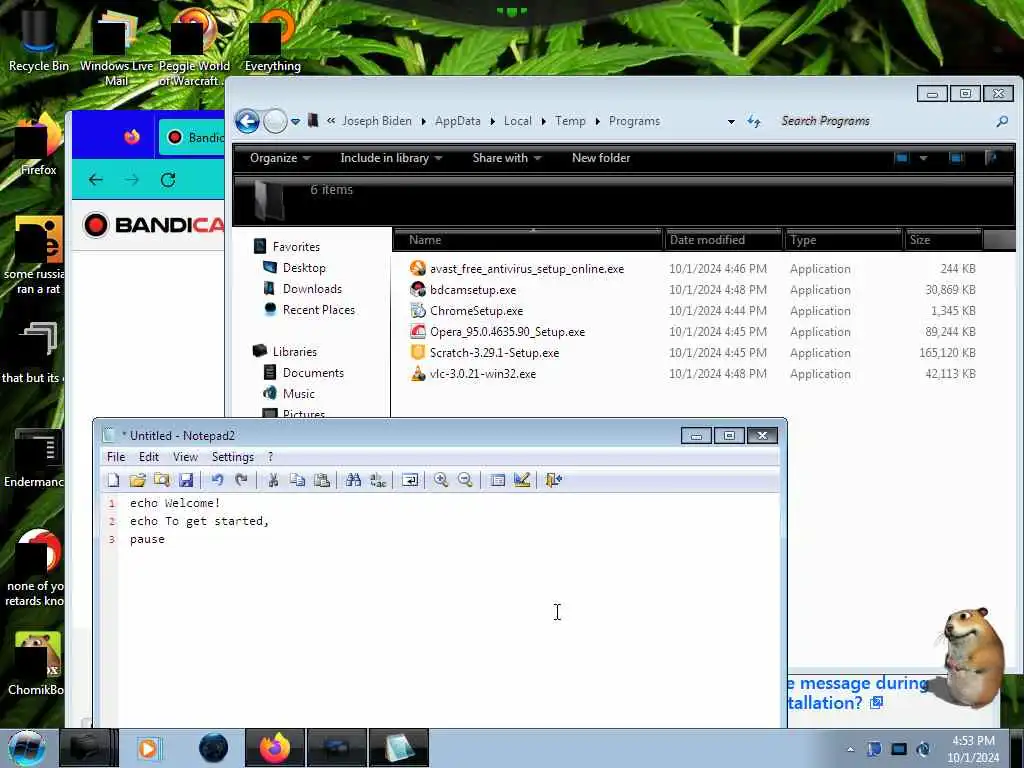Paste clipboard using Notepad2 toolbar icon
Image resolution: width=1024 pixels, height=768 pixels.
(321, 480)
